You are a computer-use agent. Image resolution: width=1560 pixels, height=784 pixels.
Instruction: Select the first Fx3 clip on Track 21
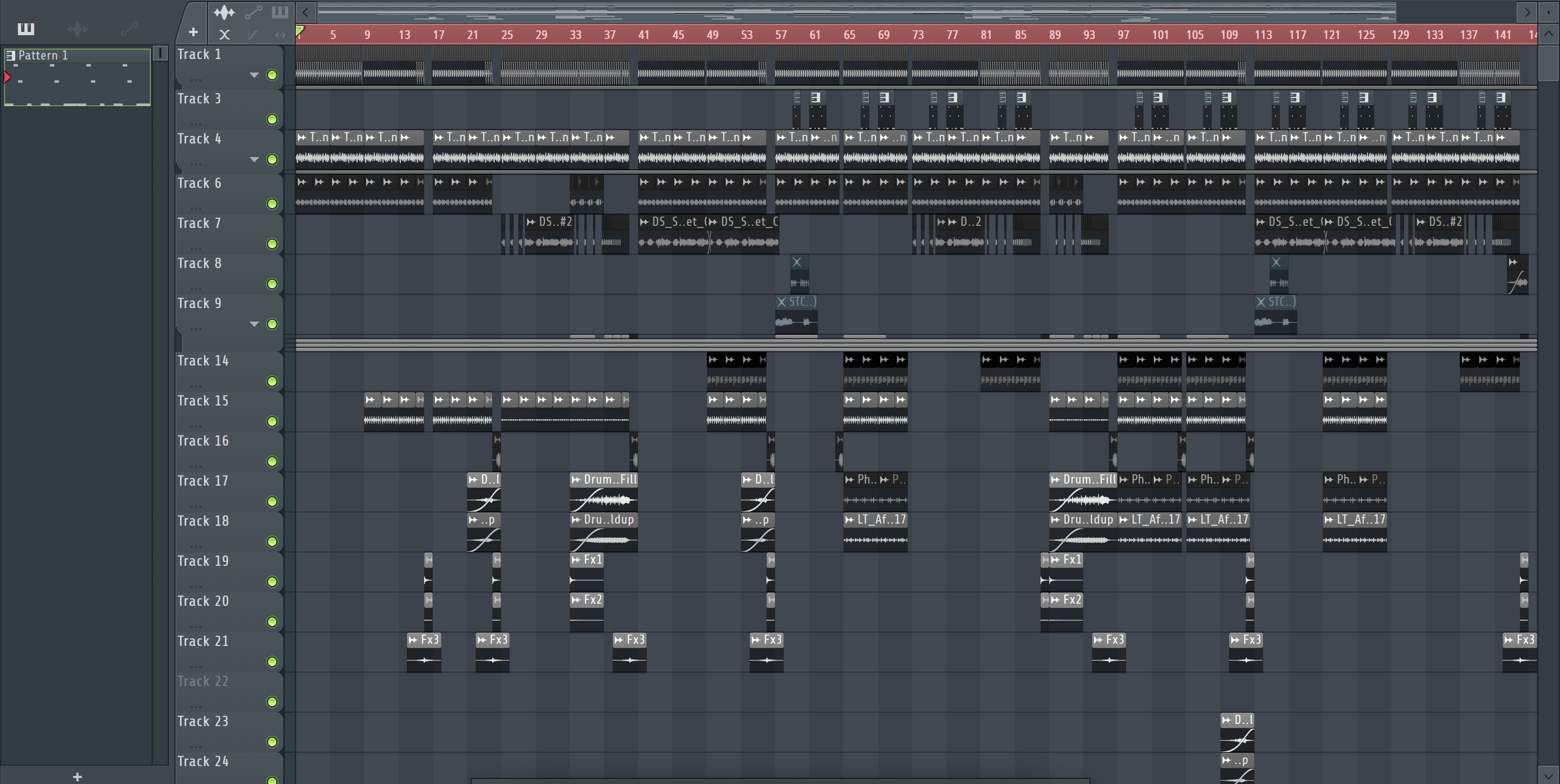point(424,652)
